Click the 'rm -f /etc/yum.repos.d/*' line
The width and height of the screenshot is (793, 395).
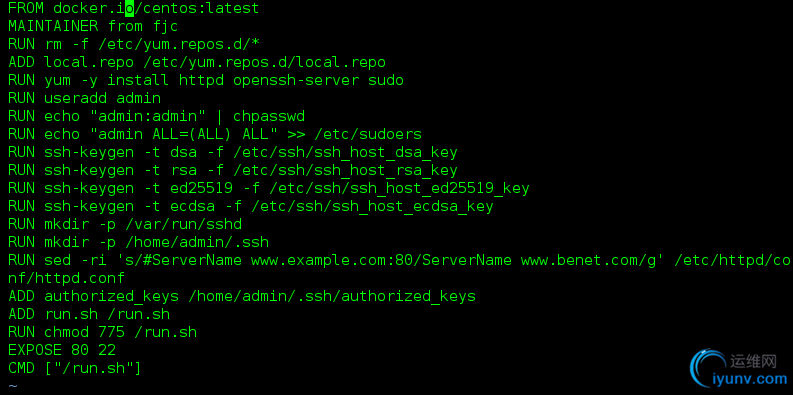click(134, 45)
